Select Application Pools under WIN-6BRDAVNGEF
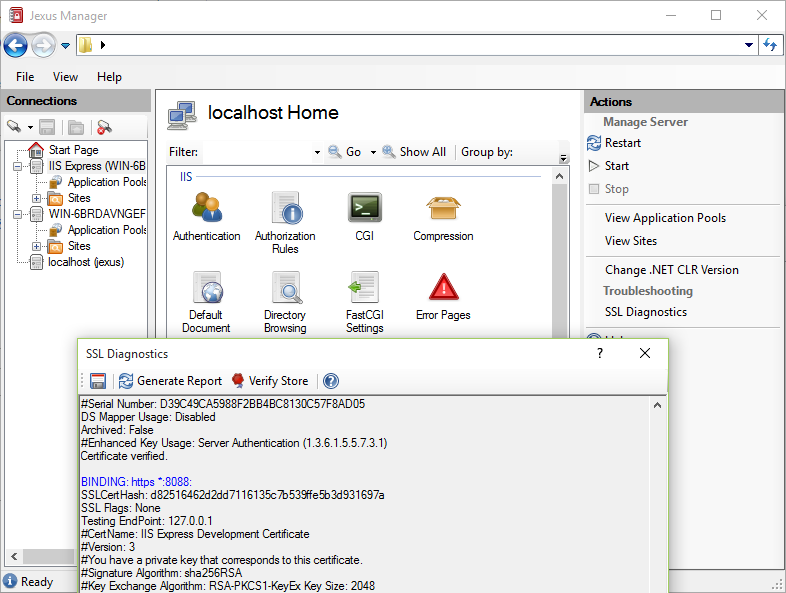This screenshot has width=786, height=593. pos(107,230)
